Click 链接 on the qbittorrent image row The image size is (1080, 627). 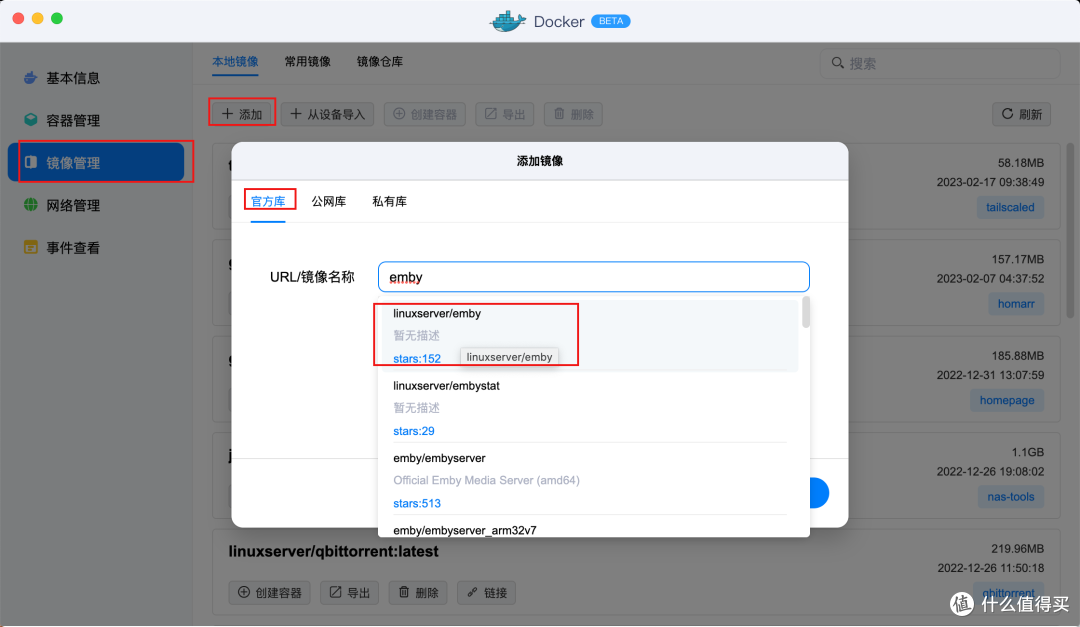[x=487, y=593]
